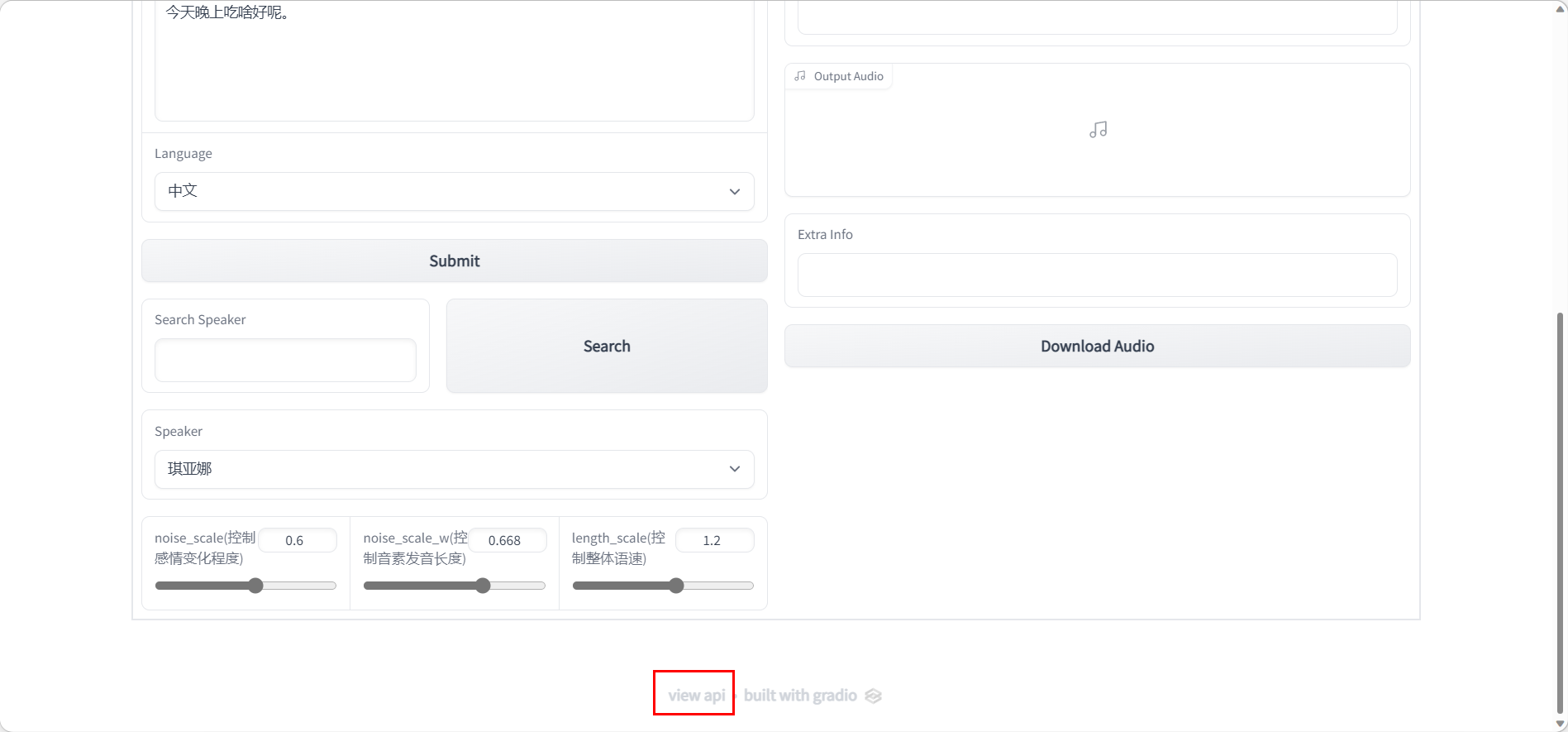The width and height of the screenshot is (1568, 732).
Task: Open the view api link
Action: click(696, 696)
